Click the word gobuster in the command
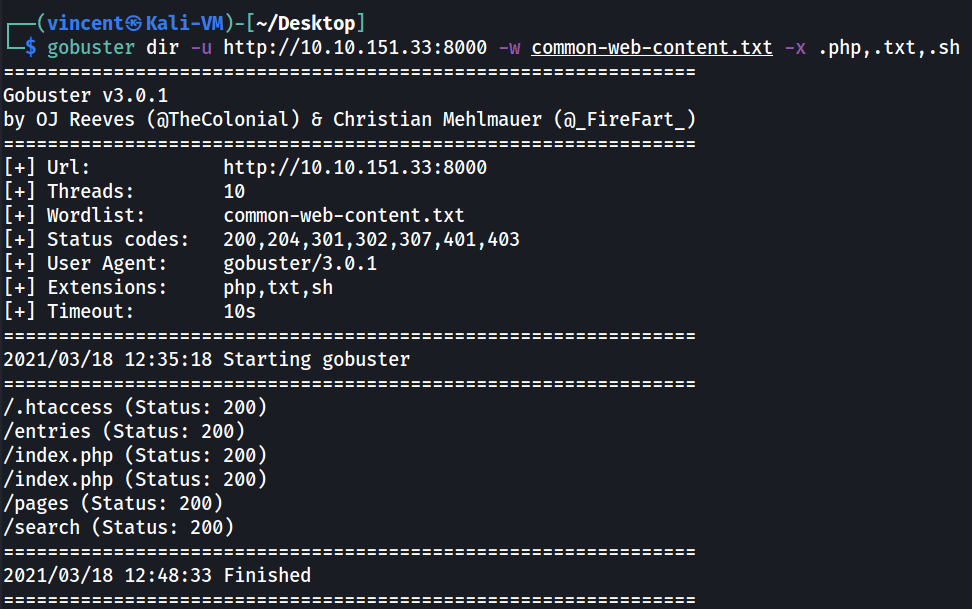The width and height of the screenshot is (972, 609). click(x=91, y=47)
